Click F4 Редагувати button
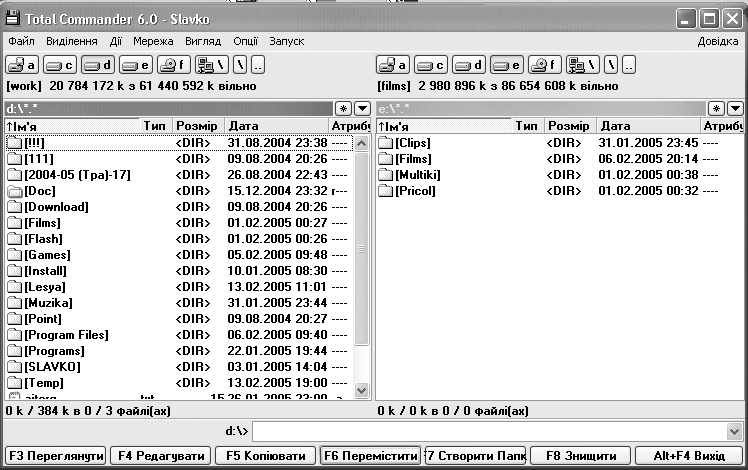 (x=161, y=456)
